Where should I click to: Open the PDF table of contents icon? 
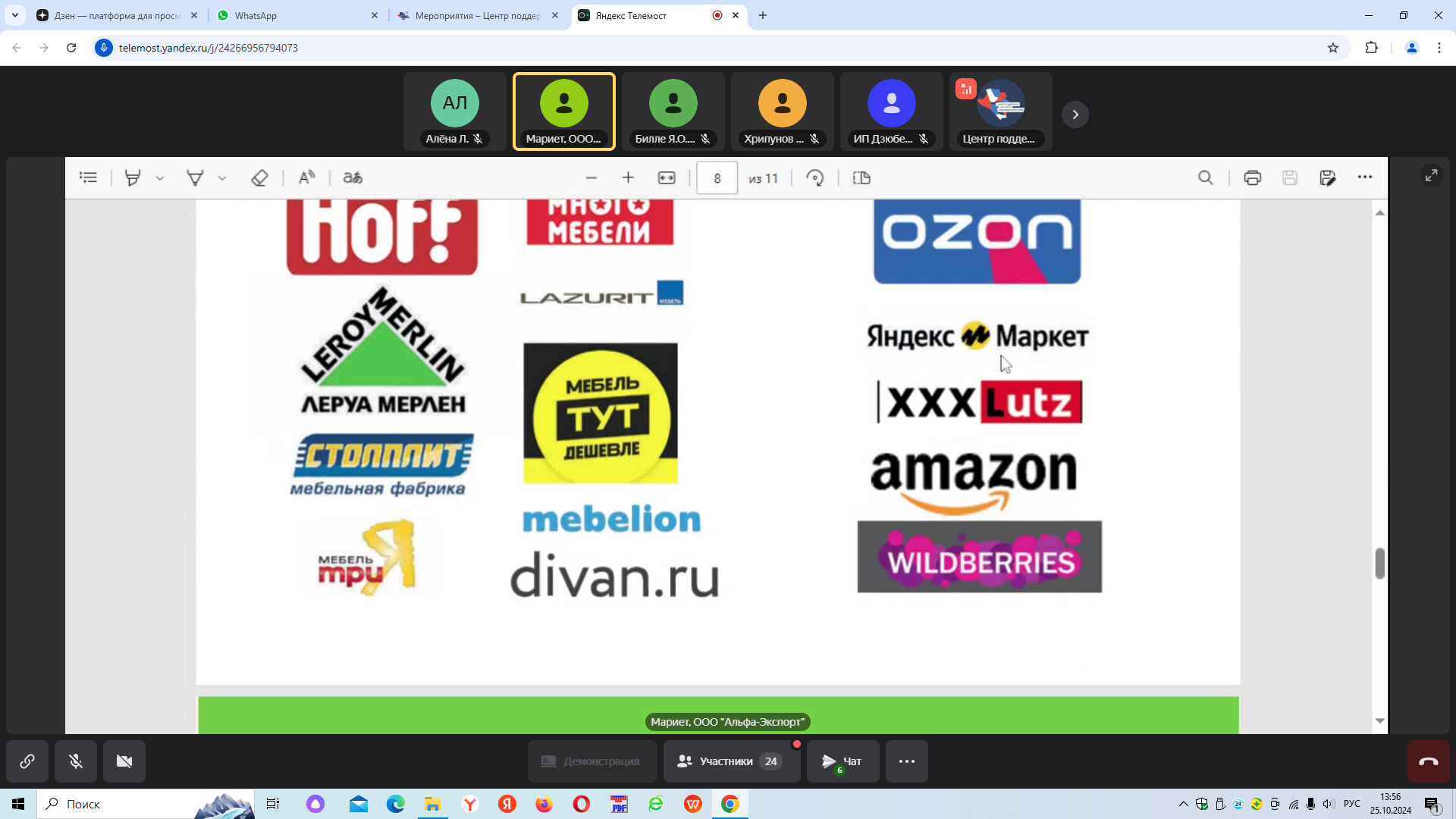[x=89, y=177]
